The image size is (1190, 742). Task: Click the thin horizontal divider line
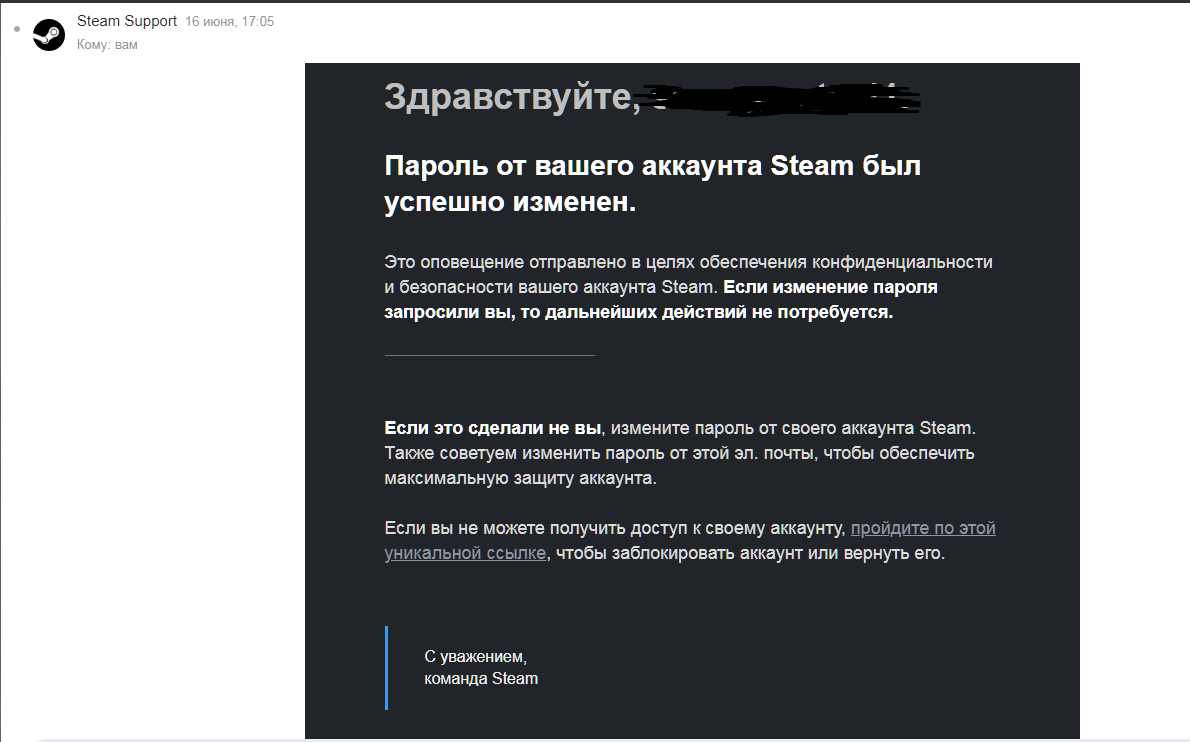[489, 355]
